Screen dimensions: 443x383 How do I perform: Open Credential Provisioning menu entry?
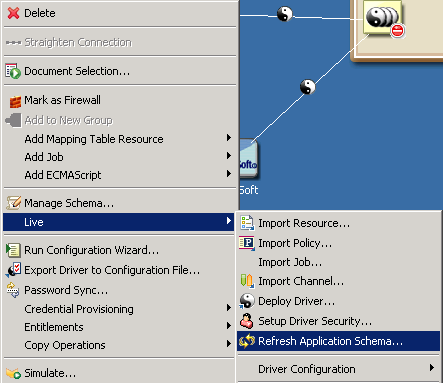coord(119,309)
